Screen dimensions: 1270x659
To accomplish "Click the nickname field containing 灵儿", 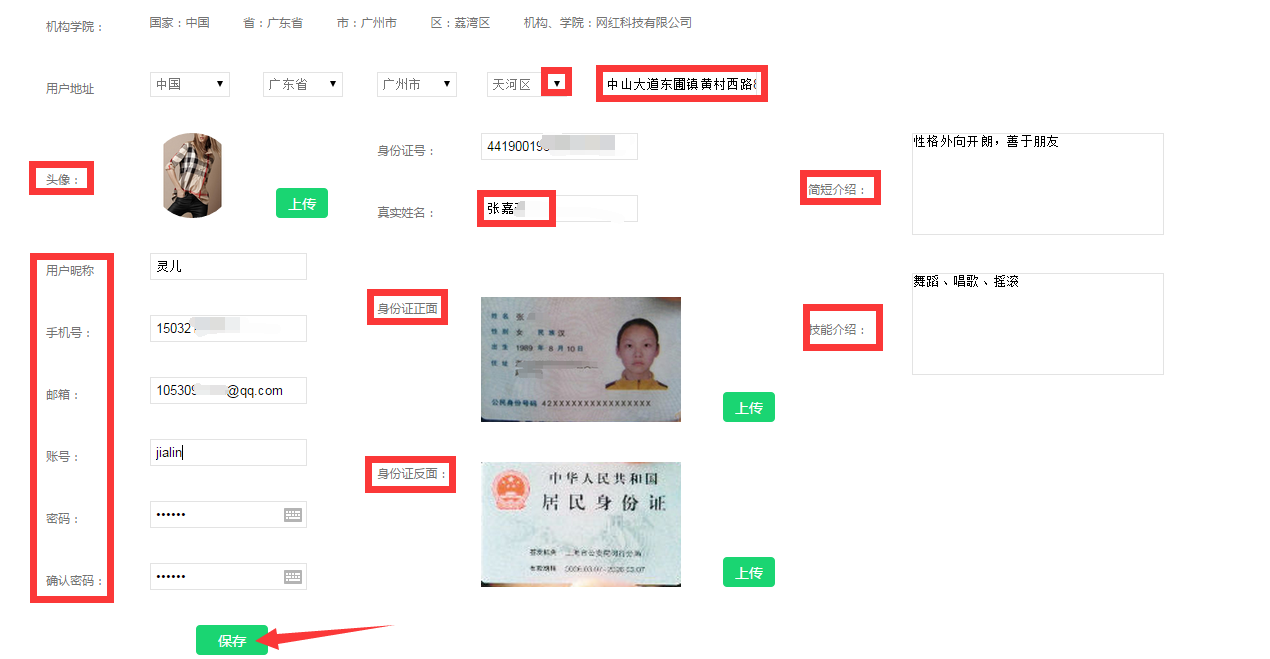I will (228, 266).
